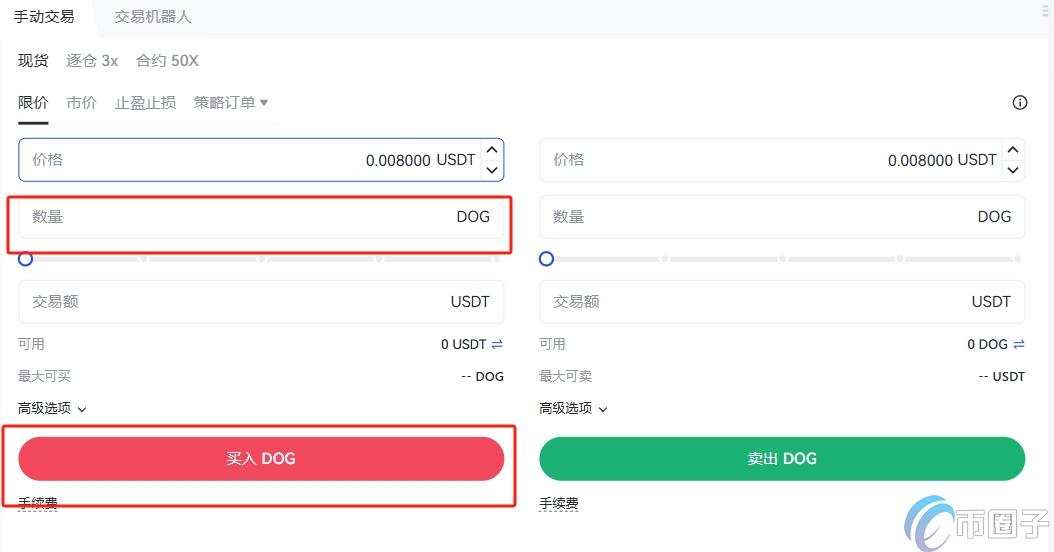Select the 逐仓 3x margin mode
The height and width of the screenshot is (552, 1054).
click(92, 61)
